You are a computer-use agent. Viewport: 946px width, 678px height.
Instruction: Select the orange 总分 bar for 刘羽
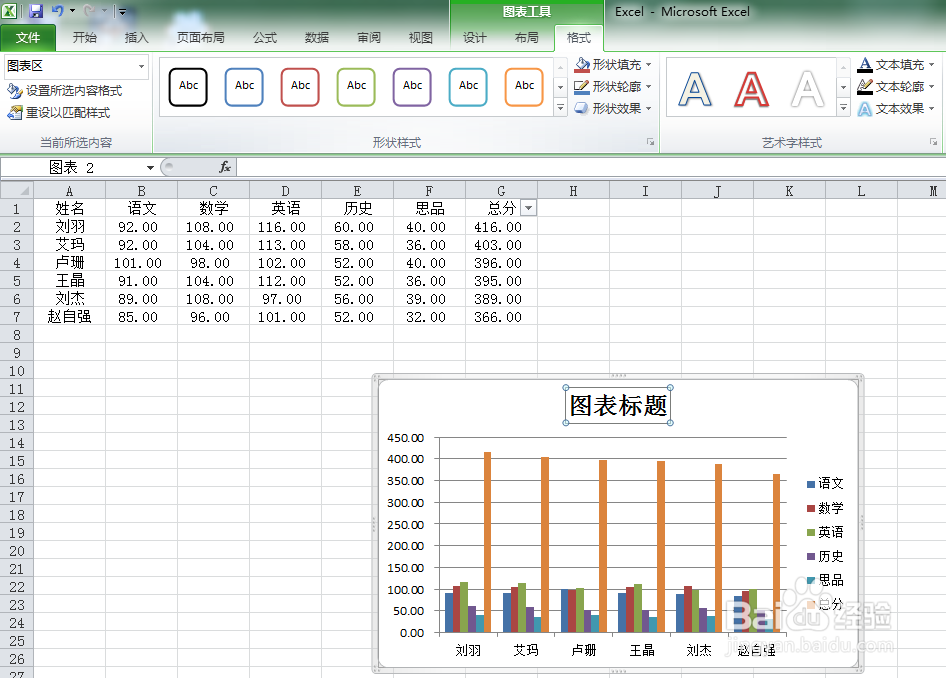487,542
